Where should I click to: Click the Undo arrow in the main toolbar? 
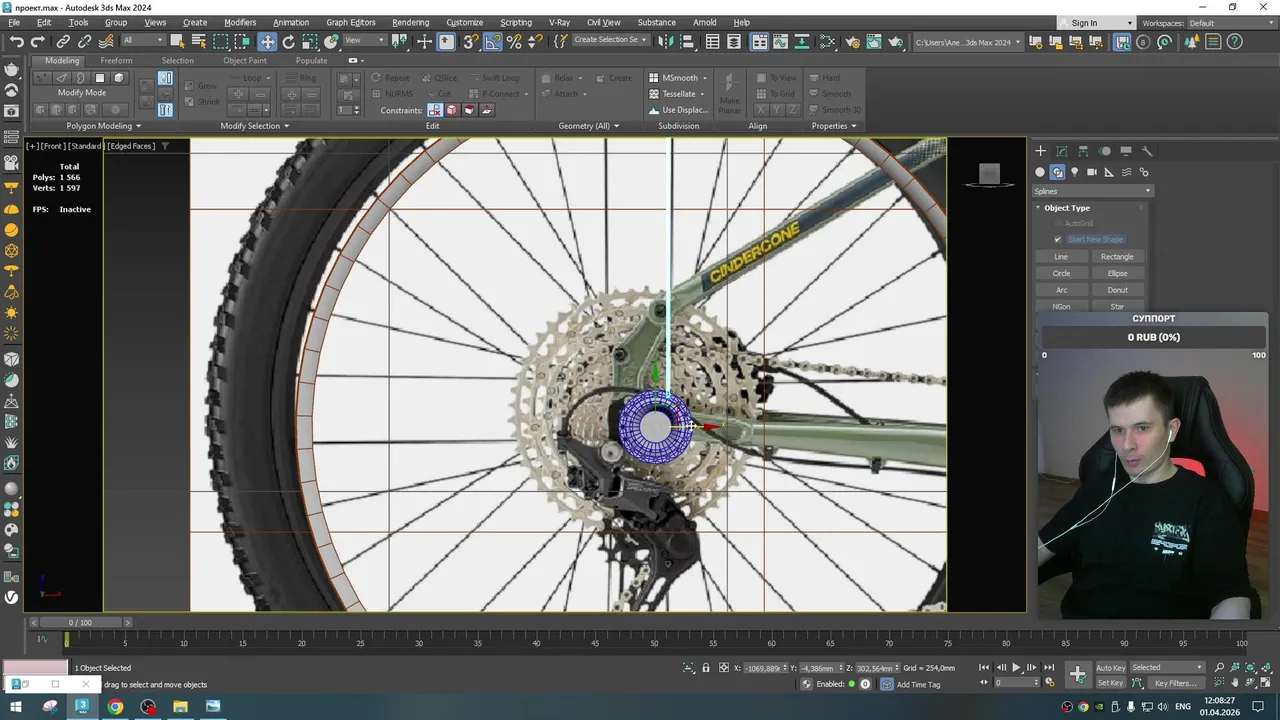[17, 41]
